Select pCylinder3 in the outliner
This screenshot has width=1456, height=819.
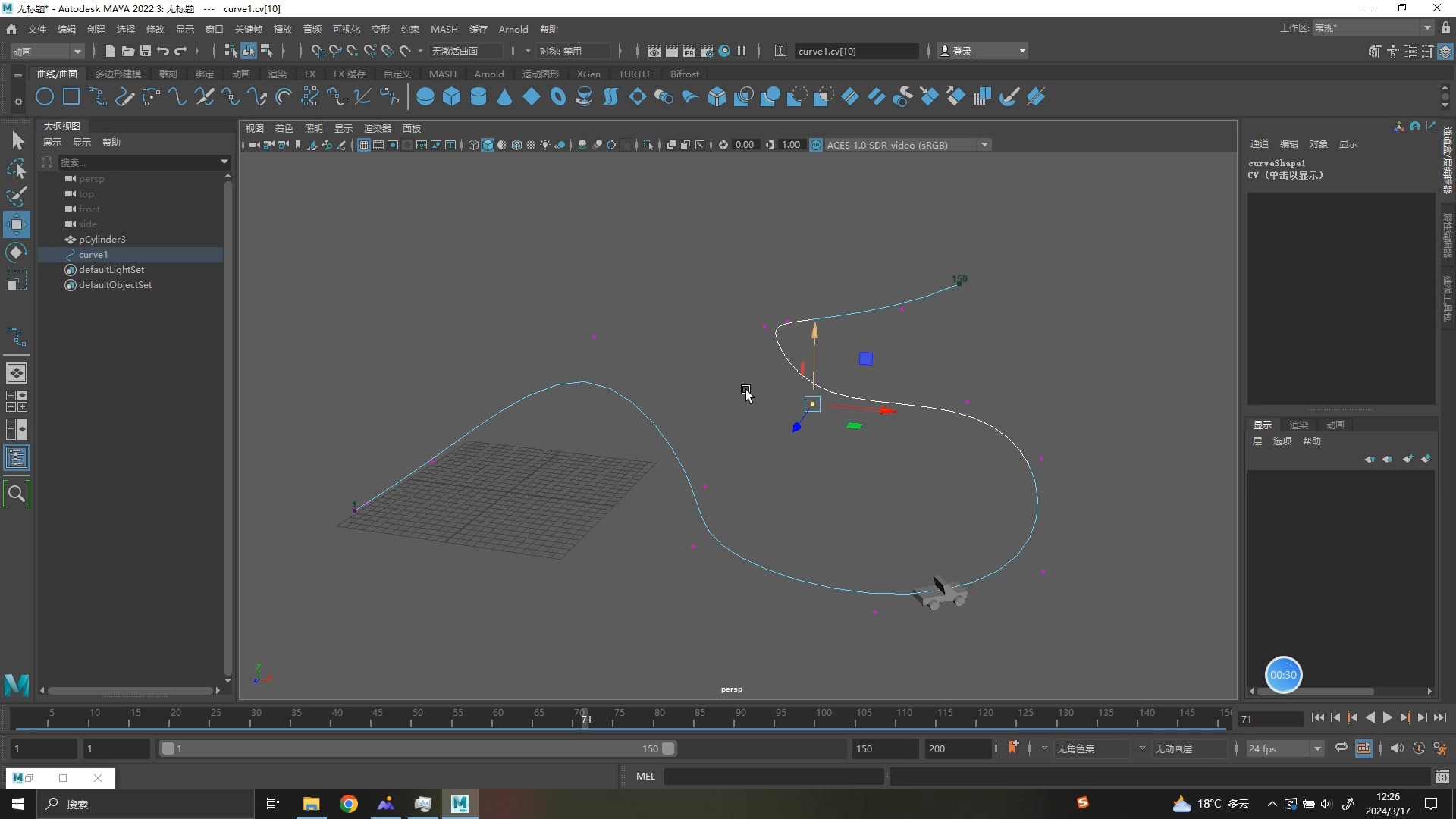pyautogui.click(x=102, y=240)
